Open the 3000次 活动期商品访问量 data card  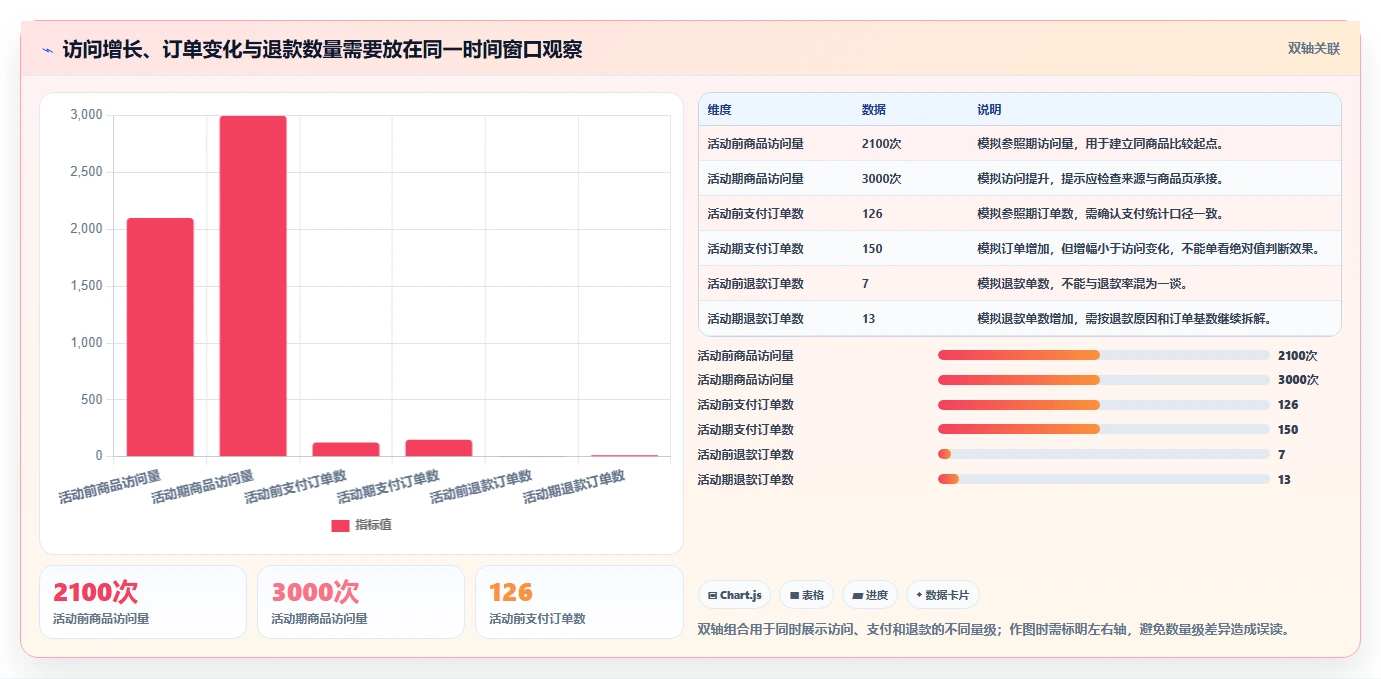(x=361, y=602)
